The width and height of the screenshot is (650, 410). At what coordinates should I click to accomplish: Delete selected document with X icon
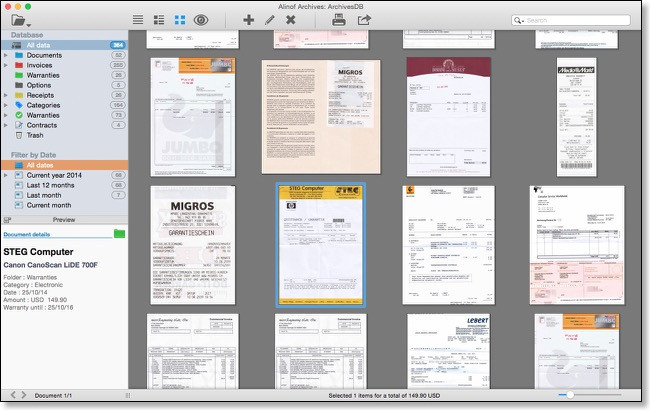click(x=291, y=19)
